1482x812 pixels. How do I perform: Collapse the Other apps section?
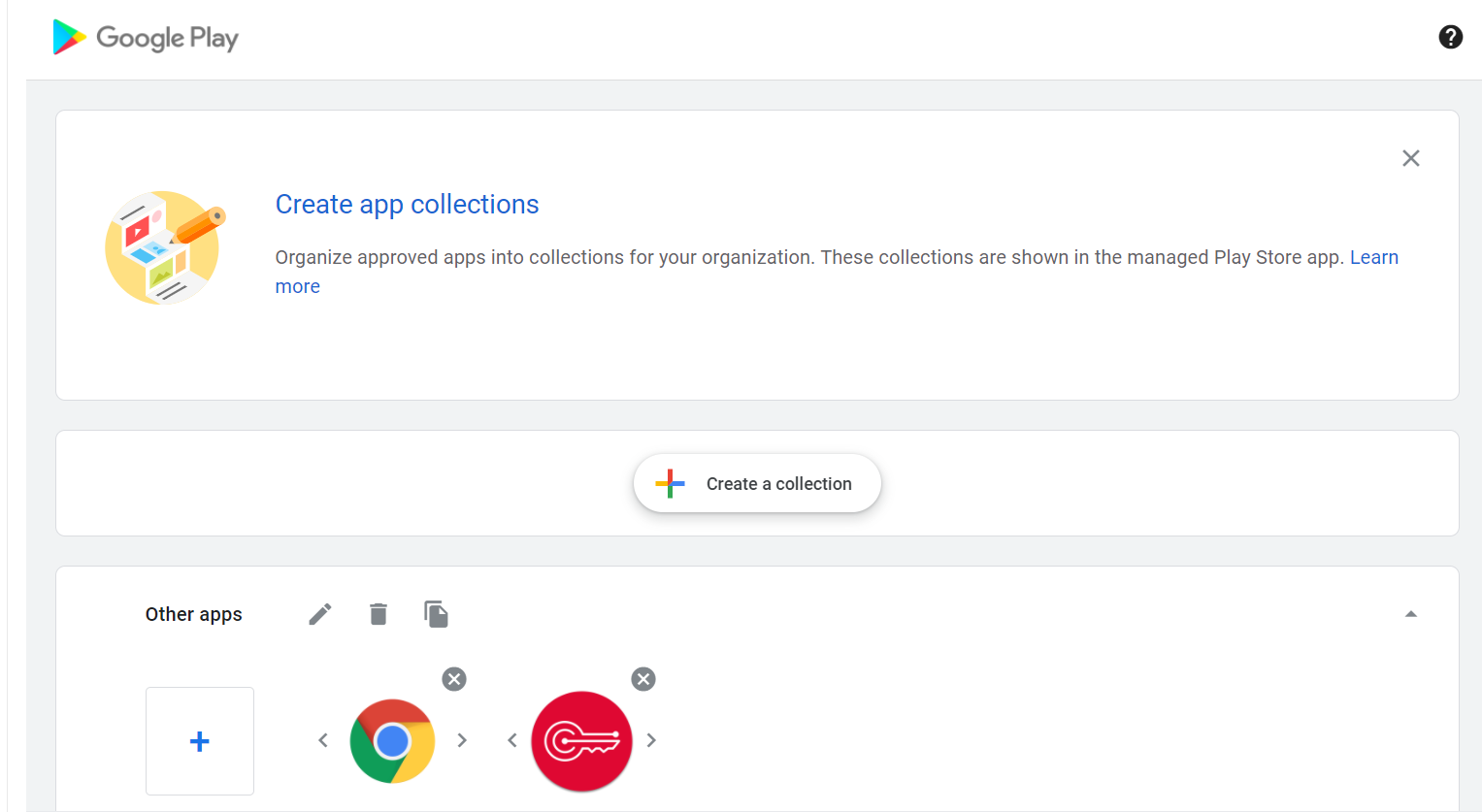click(1410, 614)
